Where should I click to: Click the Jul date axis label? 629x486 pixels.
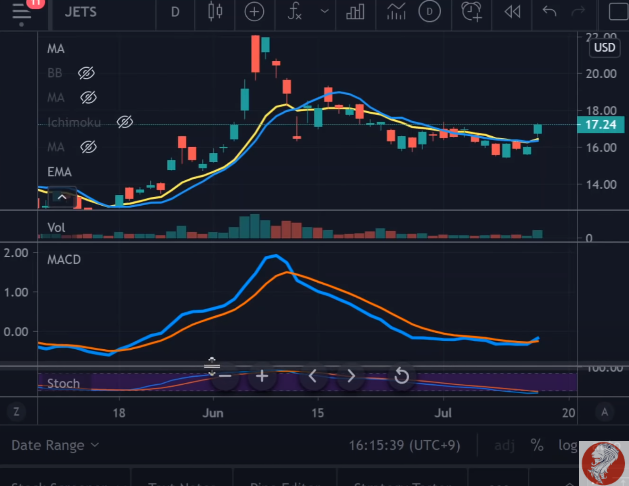click(443, 413)
